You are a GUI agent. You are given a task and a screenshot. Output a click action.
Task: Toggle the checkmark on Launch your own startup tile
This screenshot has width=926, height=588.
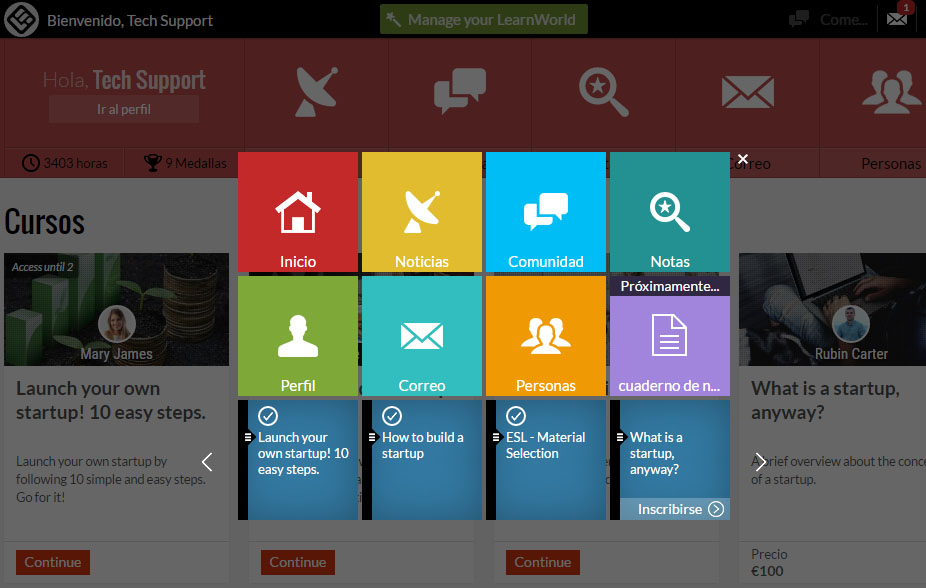pos(269,416)
